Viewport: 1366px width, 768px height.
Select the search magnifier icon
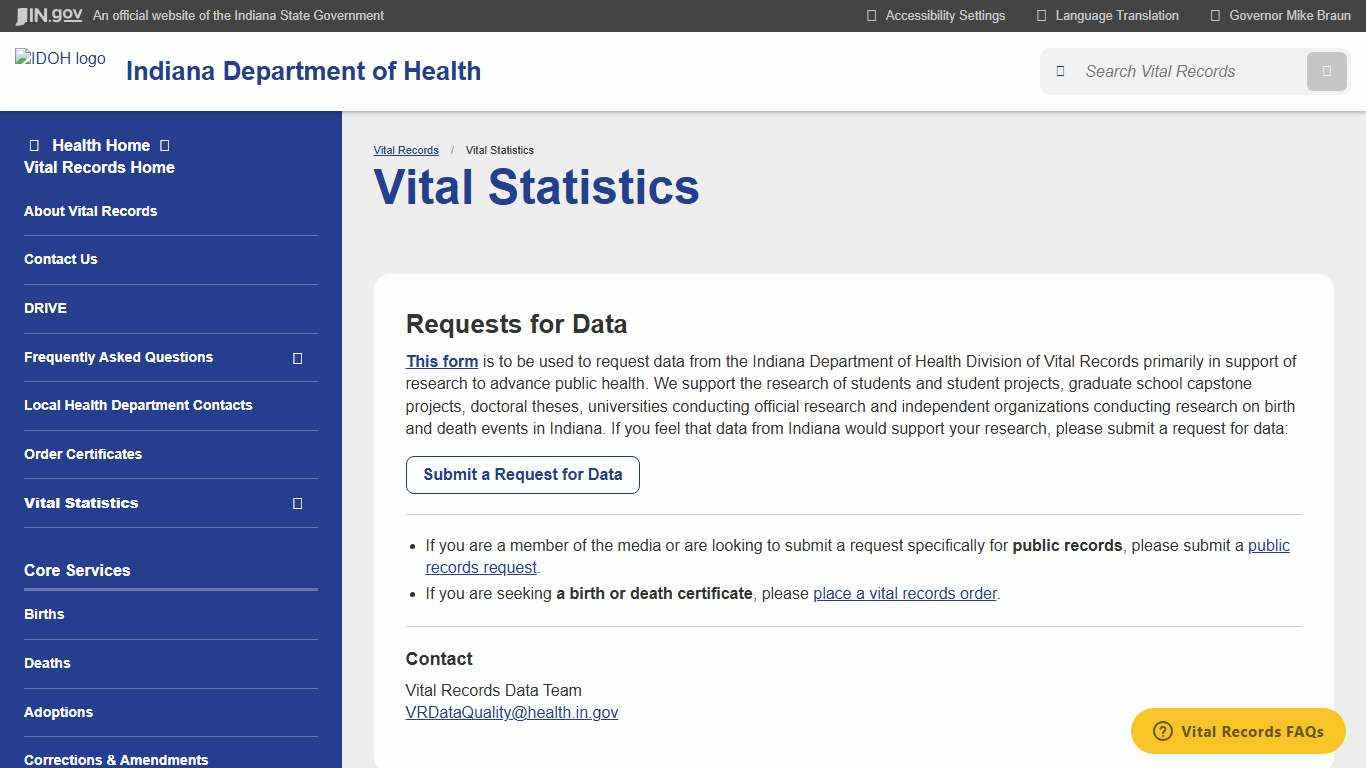tap(1059, 71)
